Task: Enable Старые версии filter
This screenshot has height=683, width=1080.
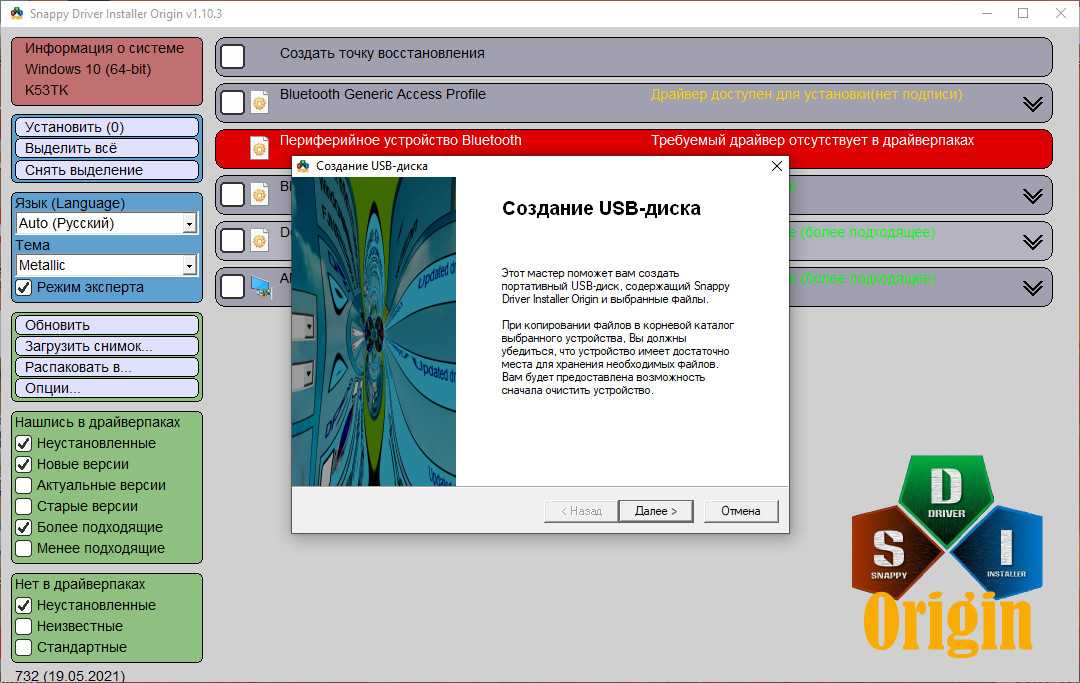Action: [23, 506]
